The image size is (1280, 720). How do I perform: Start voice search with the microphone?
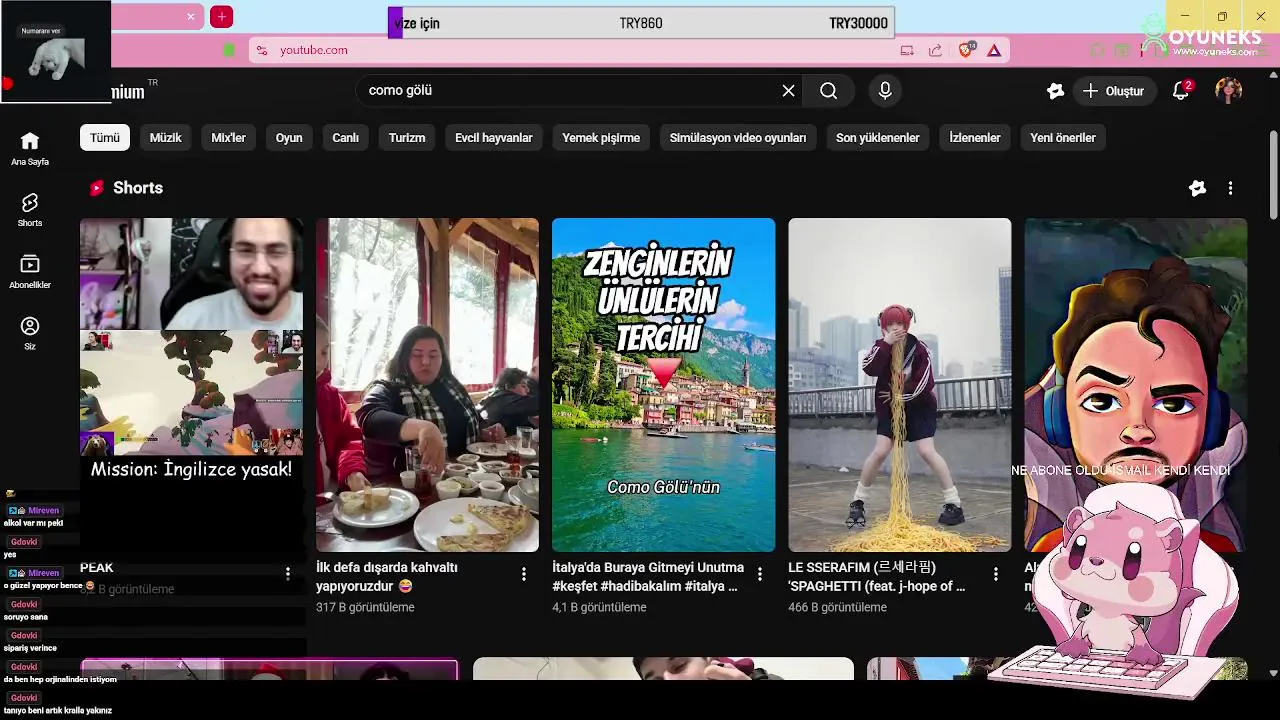(885, 91)
